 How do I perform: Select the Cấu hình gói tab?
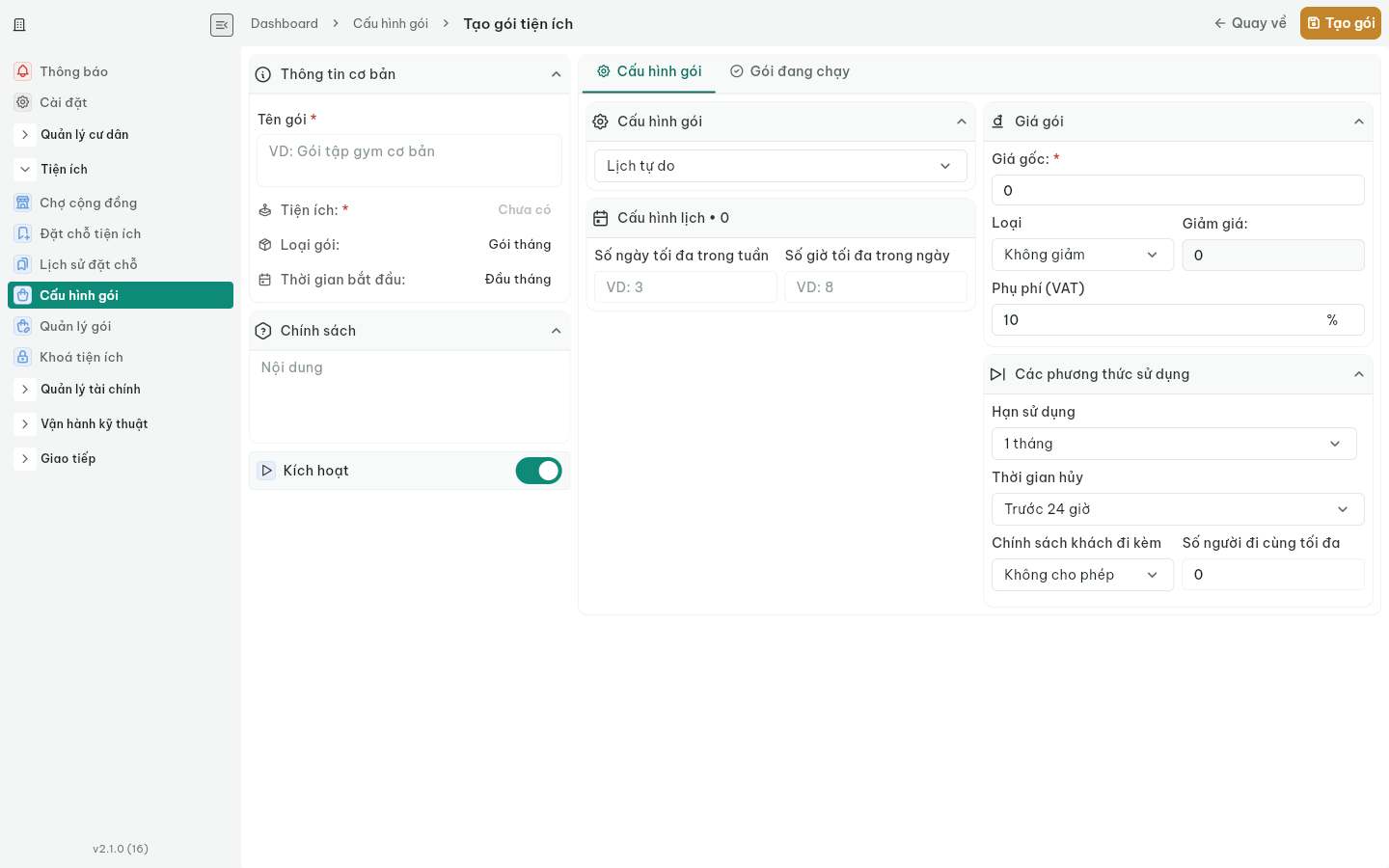point(649,71)
